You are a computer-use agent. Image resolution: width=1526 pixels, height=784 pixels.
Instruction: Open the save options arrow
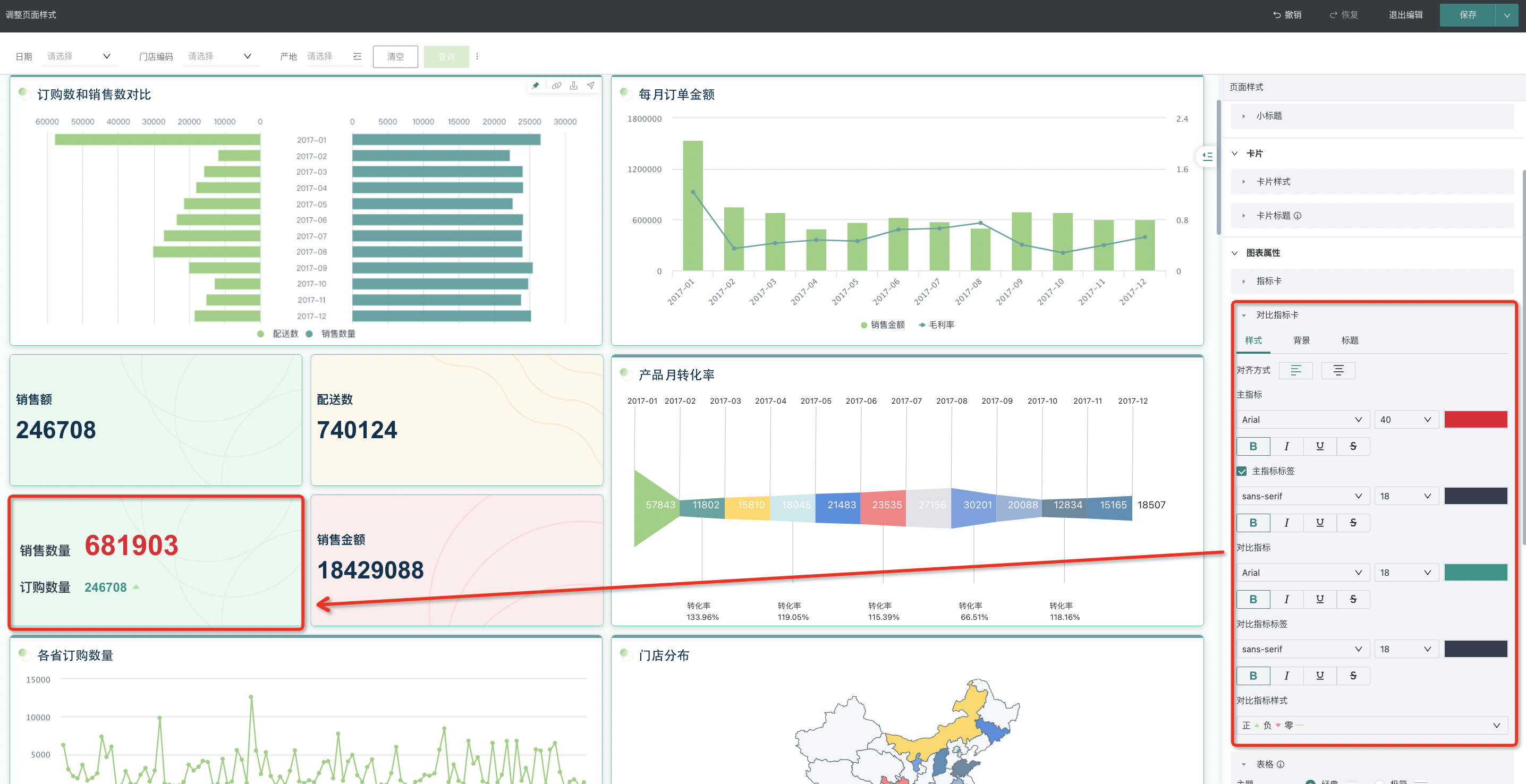pos(1507,15)
